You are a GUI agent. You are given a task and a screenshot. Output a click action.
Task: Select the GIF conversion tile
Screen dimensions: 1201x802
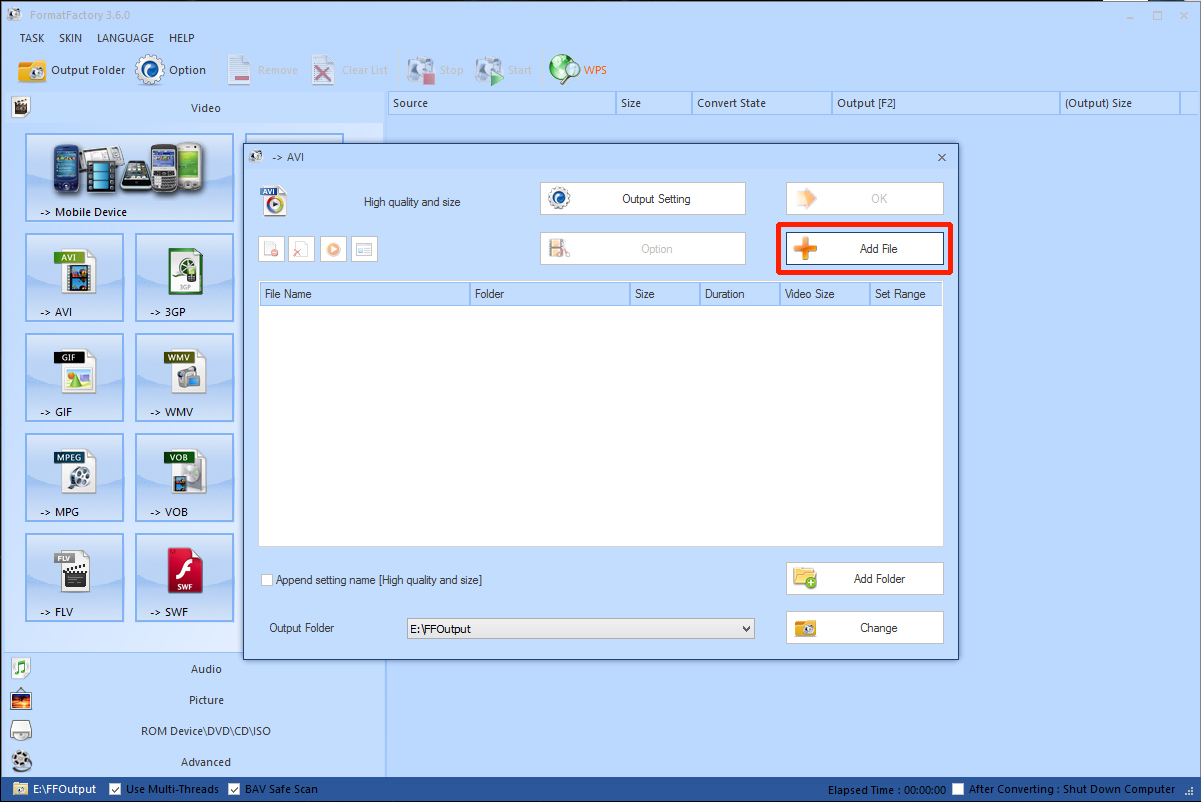point(75,377)
